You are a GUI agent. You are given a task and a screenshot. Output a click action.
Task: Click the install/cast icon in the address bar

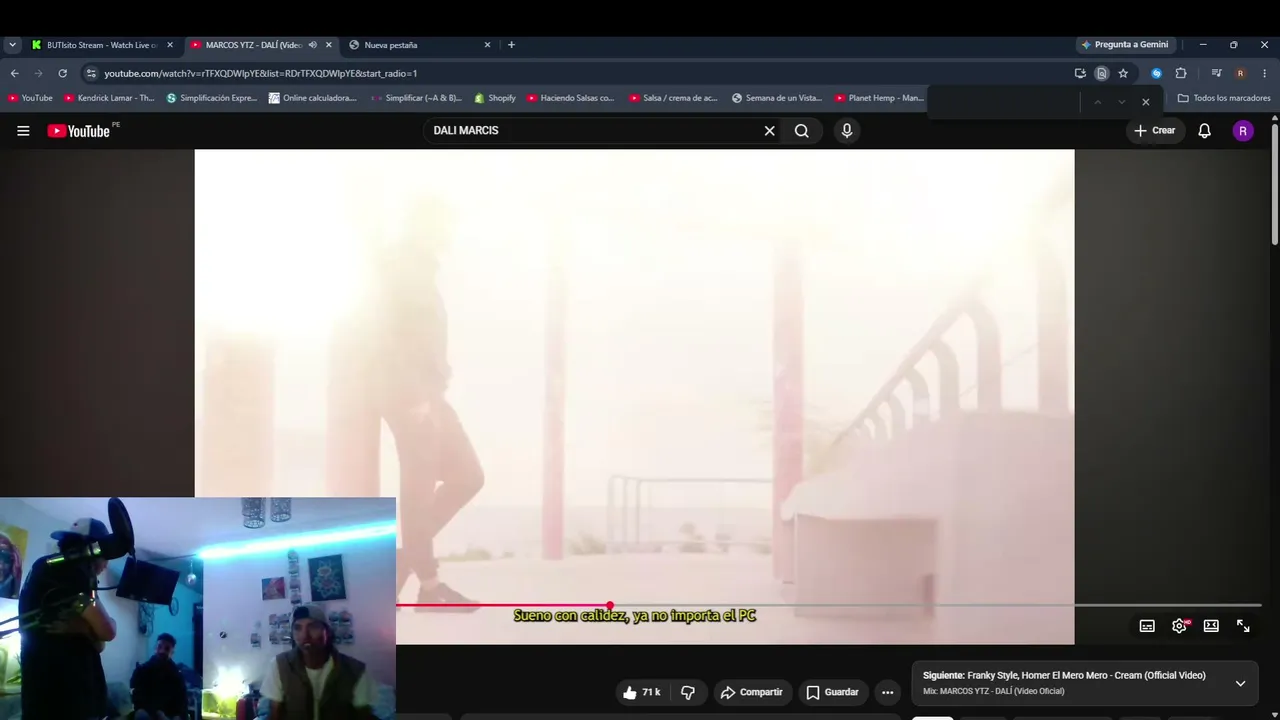pyautogui.click(x=1080, y=73)
